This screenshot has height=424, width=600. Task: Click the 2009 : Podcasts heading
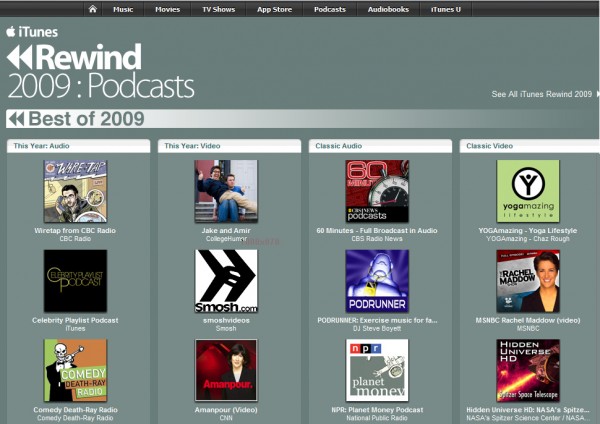tap(101, 86)
